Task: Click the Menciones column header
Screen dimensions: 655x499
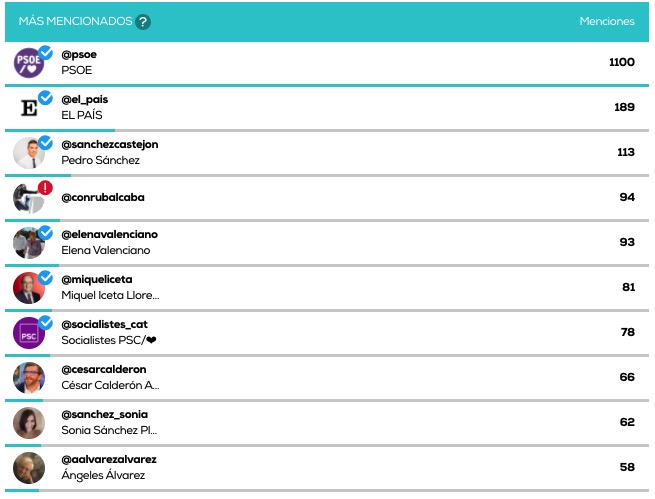Action: (607, 21)
